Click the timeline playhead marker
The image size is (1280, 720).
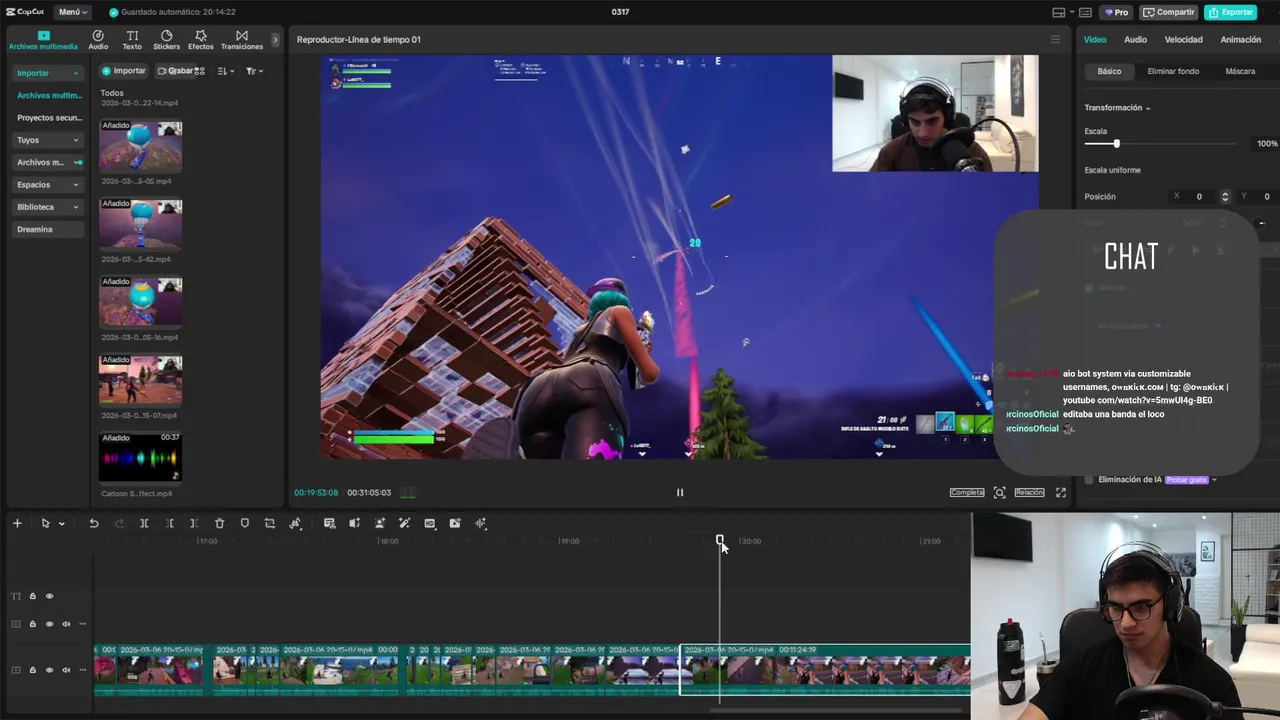(x=719, y=540)
